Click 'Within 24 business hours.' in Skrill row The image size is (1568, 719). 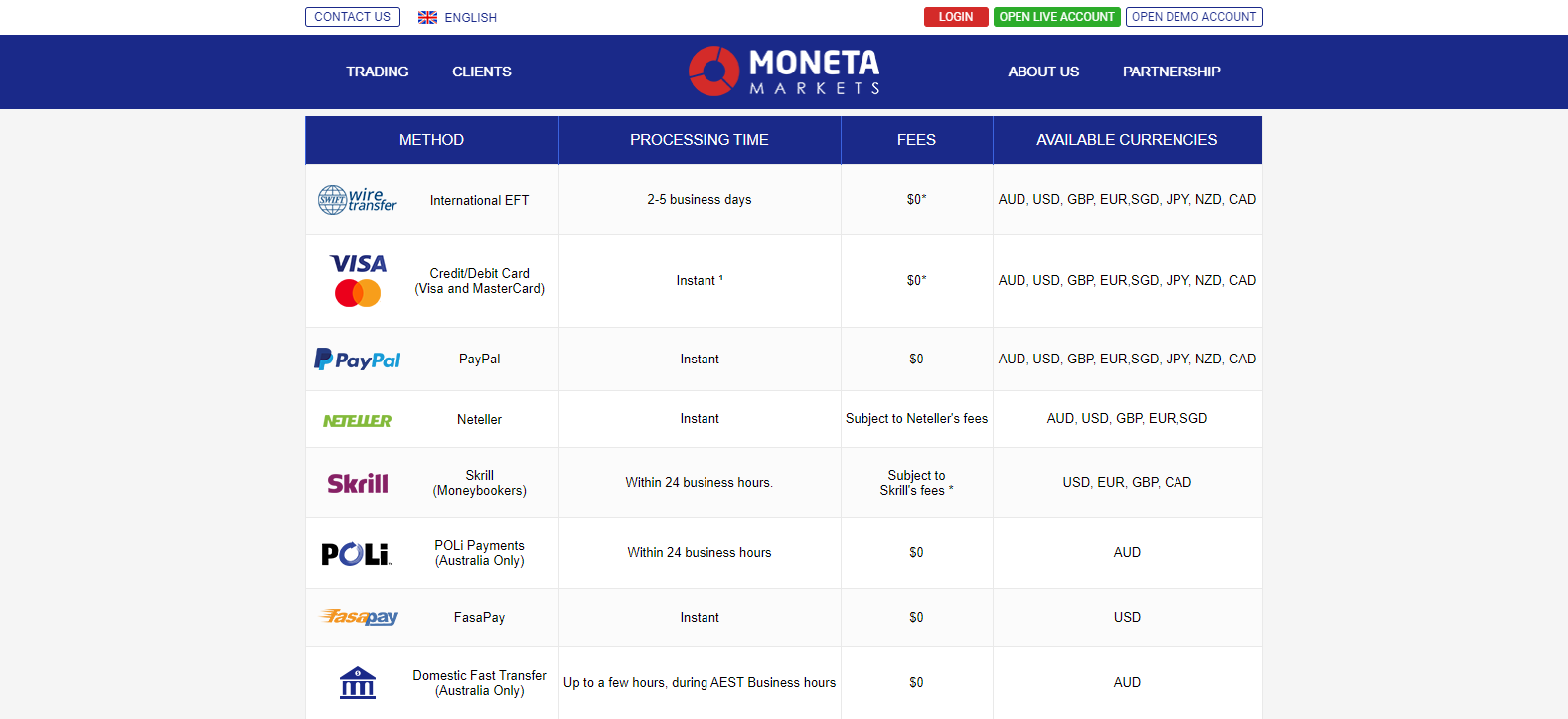pos(700,483)
